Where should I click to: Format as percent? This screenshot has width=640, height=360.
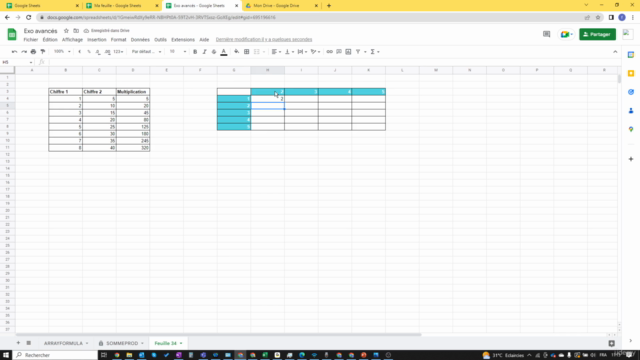pyautogui.click(x=89, y=52)
